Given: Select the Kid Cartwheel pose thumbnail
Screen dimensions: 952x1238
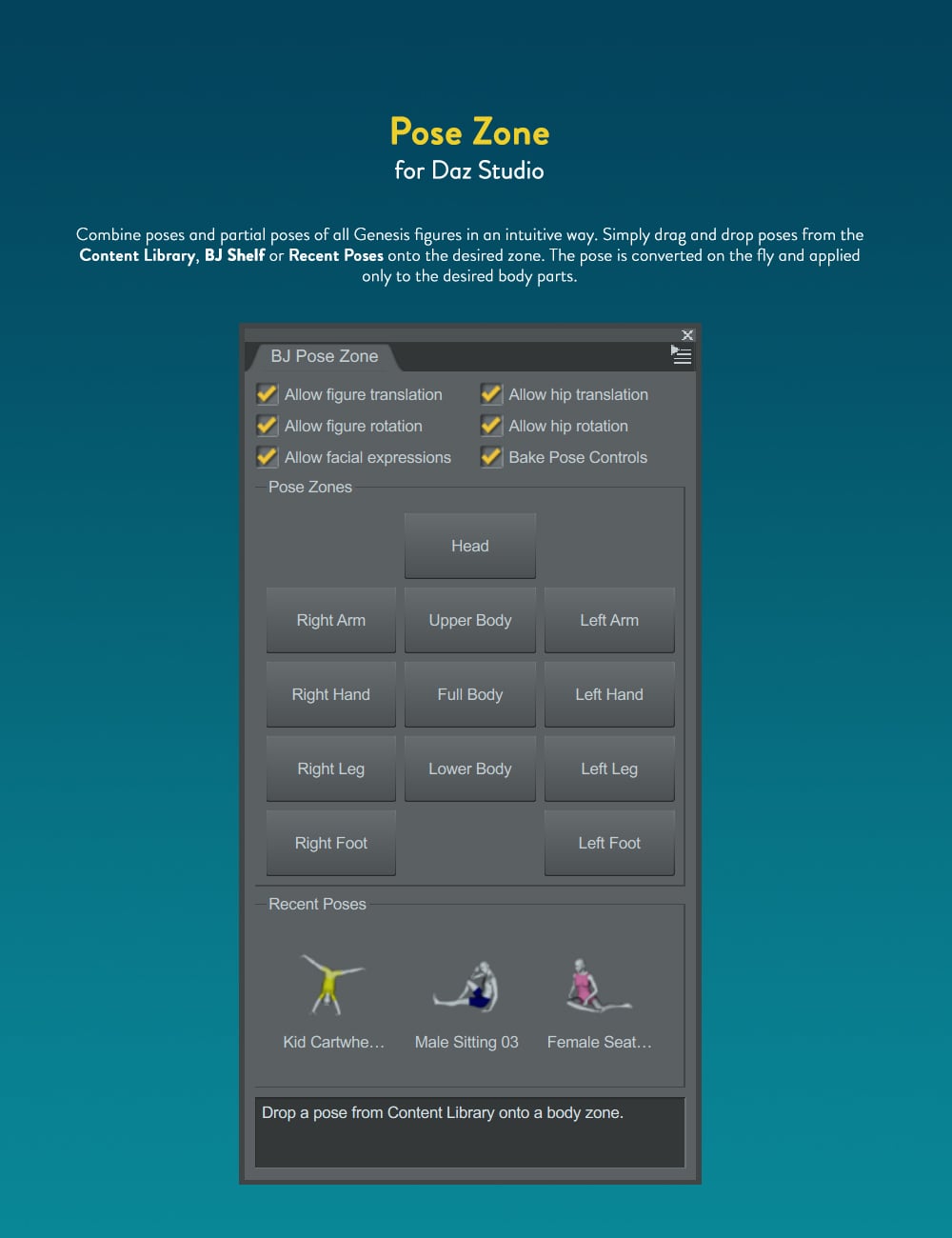Looking at the screenshot, I should coord(331,985).
